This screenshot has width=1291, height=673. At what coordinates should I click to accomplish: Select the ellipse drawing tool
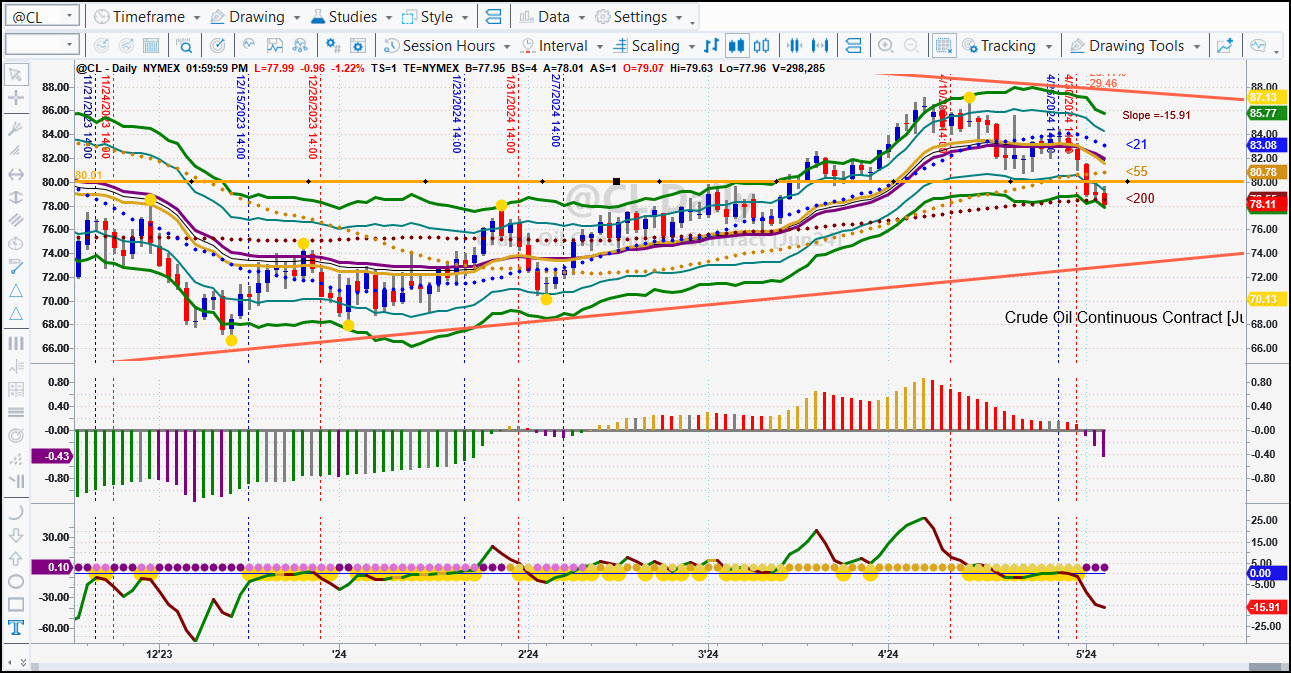[15, 581]
